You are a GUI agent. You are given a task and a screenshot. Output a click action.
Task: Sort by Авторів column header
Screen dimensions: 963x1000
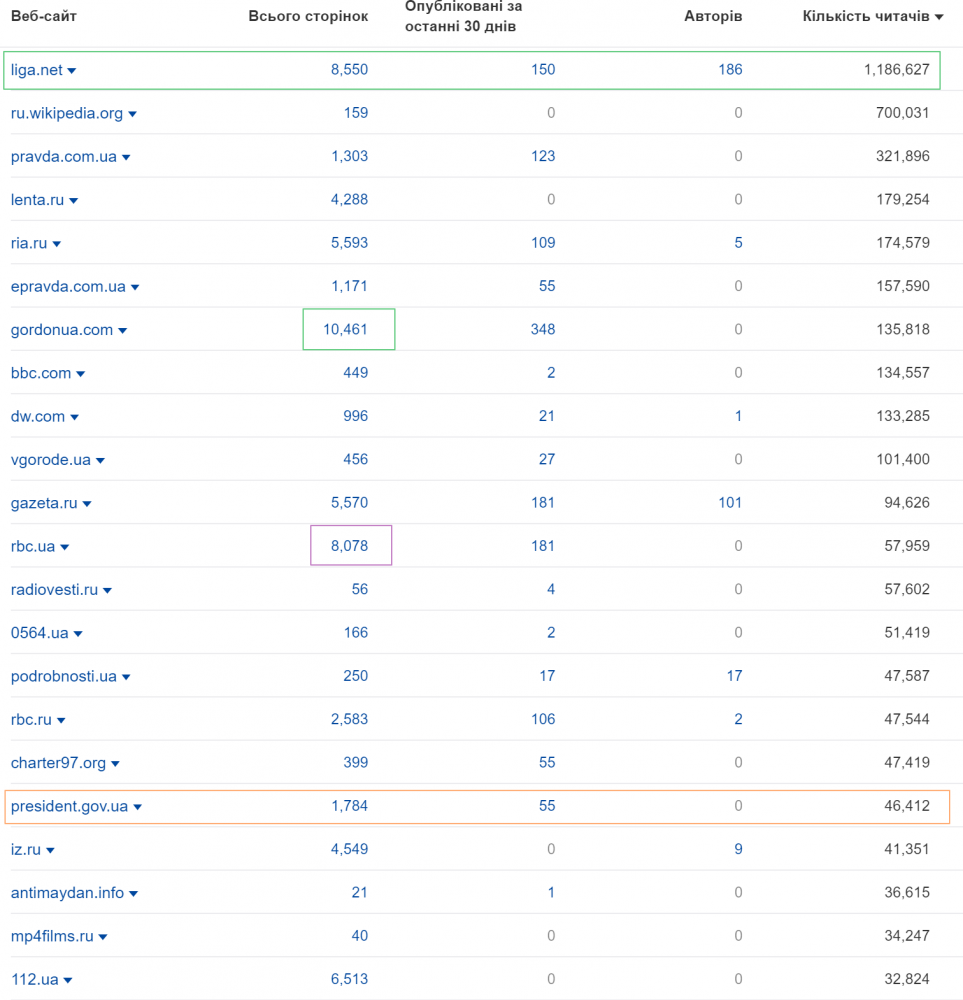[x=713, y=17]
